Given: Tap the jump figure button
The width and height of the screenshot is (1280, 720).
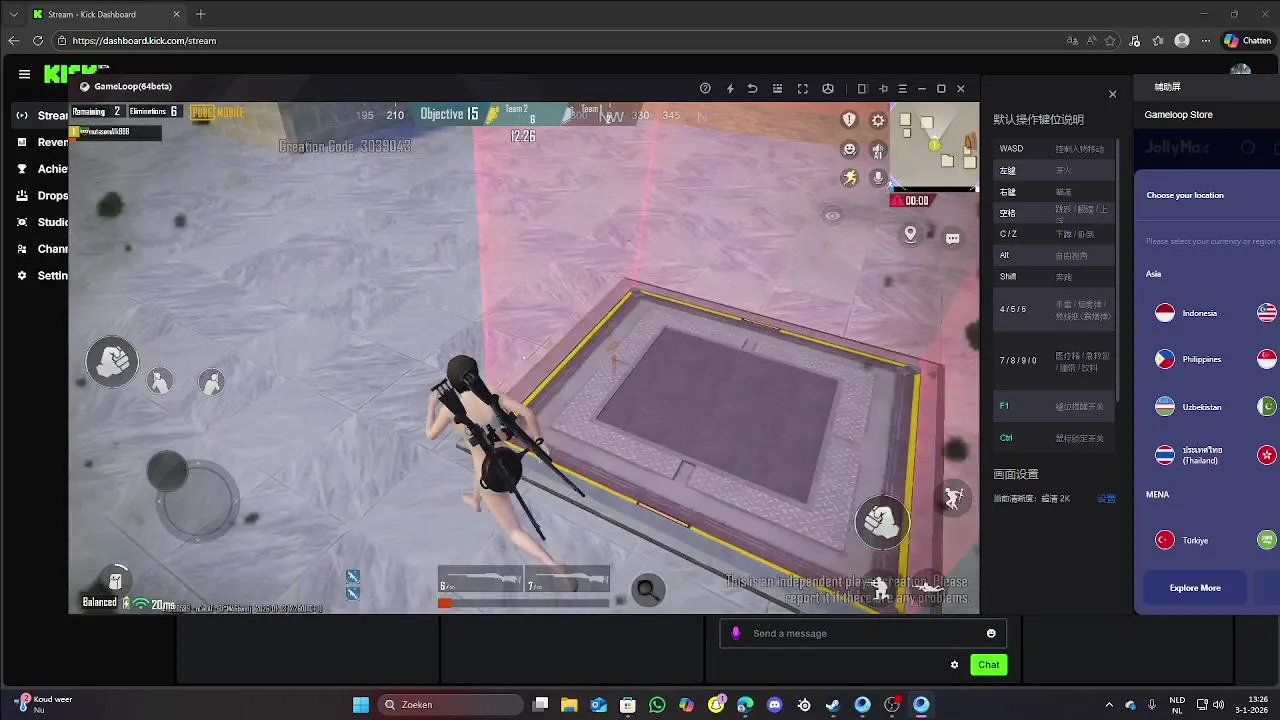Looking at the screenshot, I should (953, 497).
